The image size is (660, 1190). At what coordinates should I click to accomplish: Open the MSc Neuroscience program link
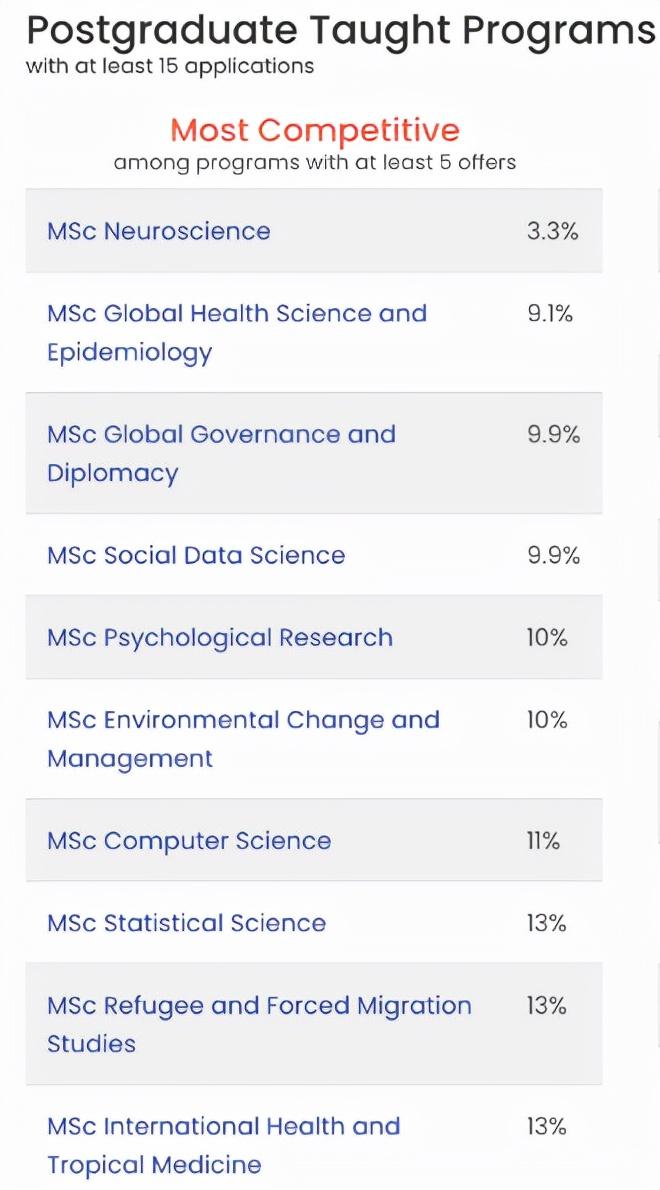[158, 231]
